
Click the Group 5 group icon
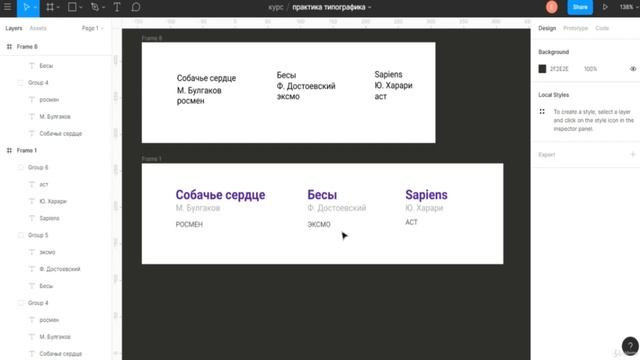click(x=20, y=235)
